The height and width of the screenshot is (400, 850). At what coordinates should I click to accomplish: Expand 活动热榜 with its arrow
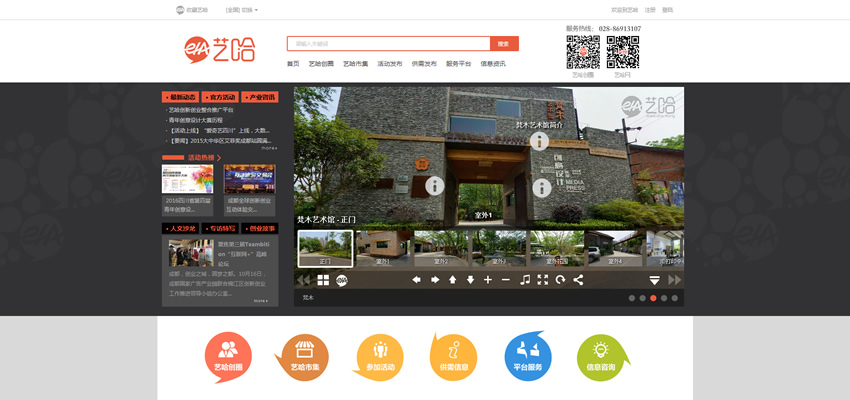(219, 157)
